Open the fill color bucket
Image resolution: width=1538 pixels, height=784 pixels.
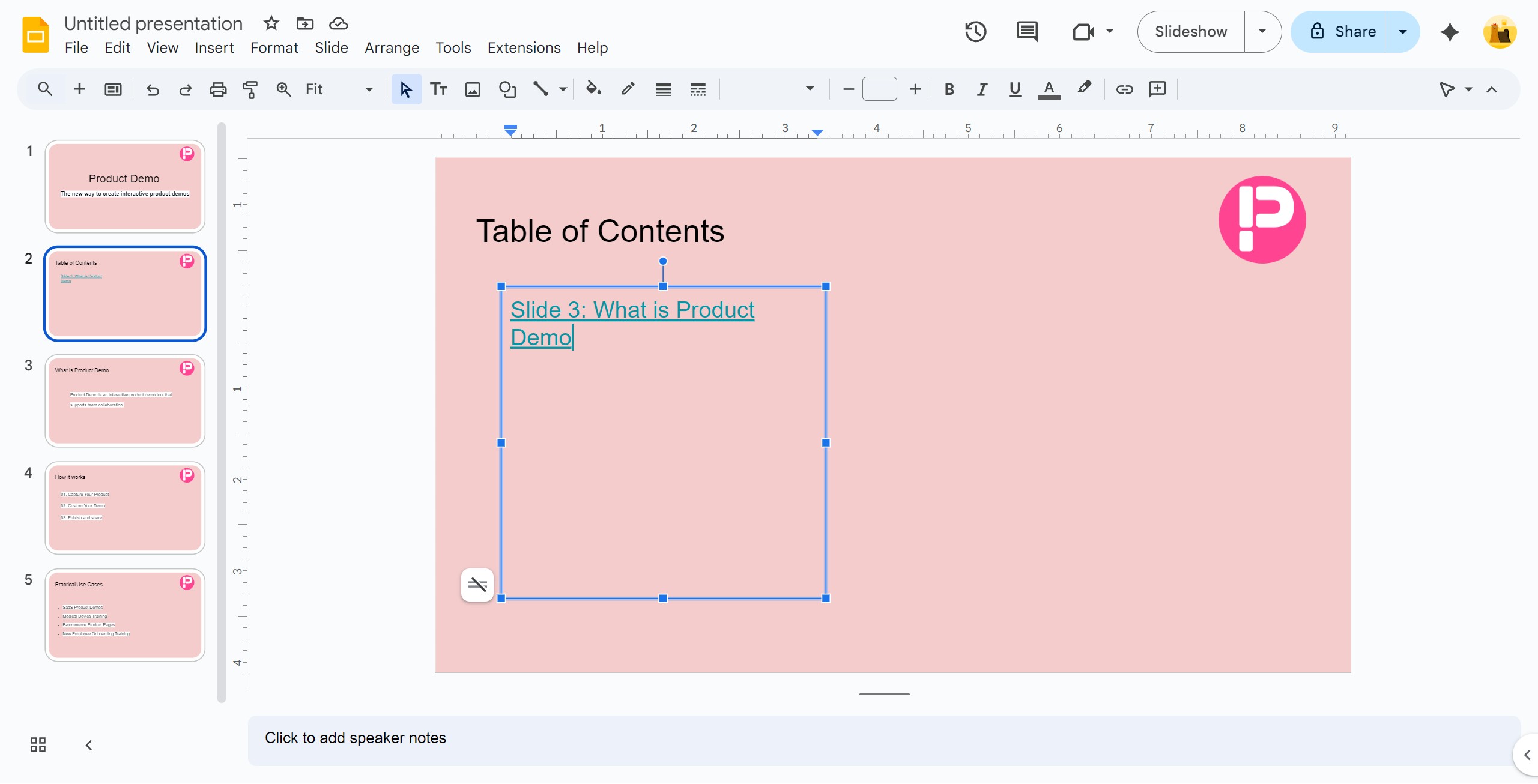593,89
